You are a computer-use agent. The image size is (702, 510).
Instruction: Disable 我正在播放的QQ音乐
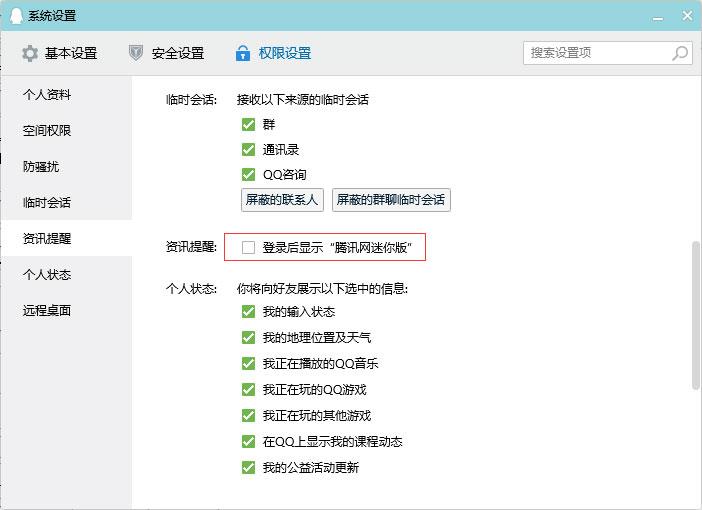(248, 364)
